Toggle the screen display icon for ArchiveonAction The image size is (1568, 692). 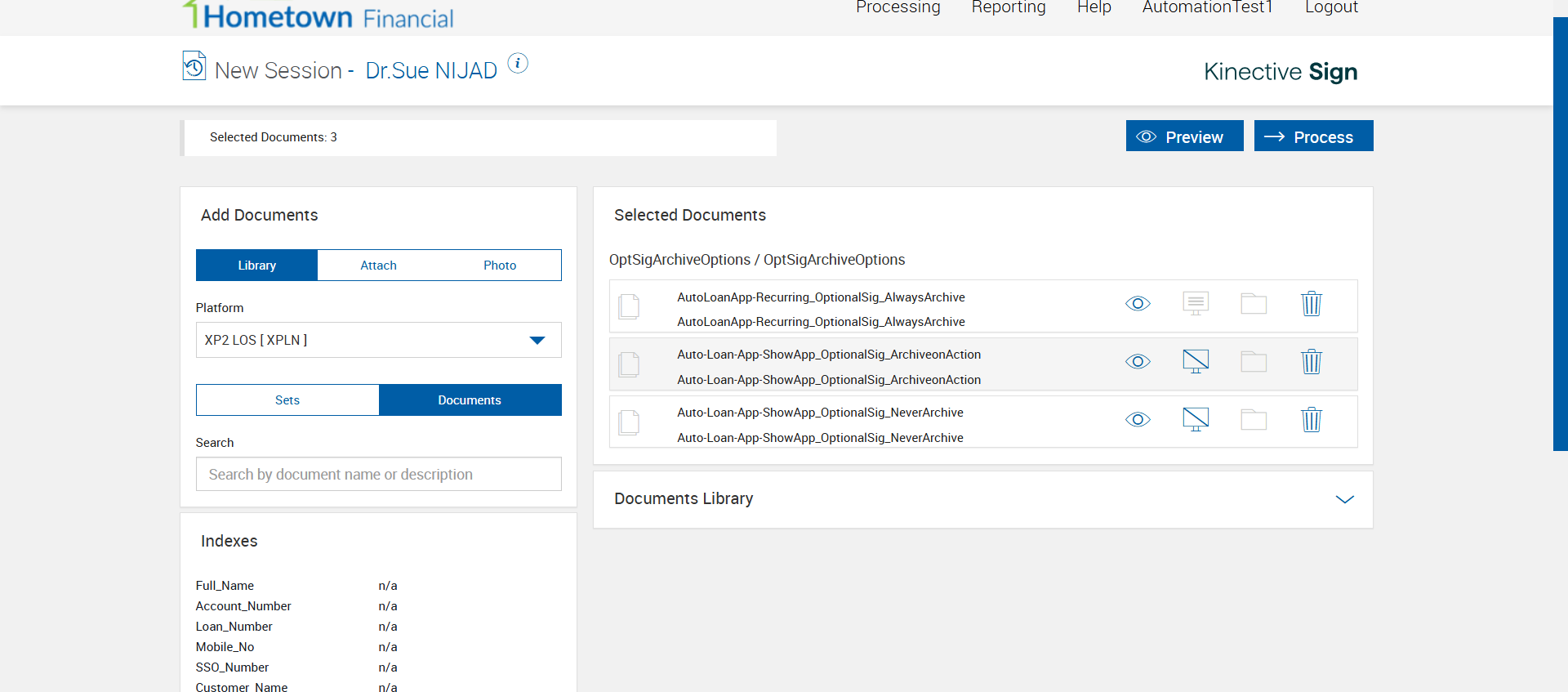point(1196,362)
